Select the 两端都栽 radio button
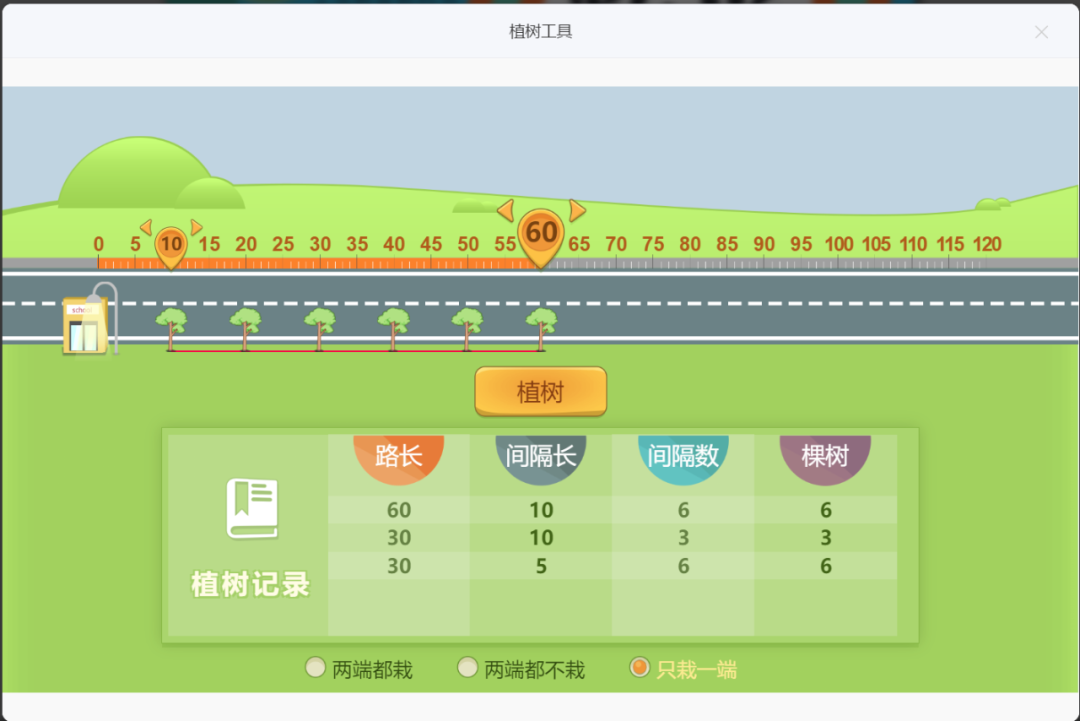The height and width of the screenshot is (721, 1080). [315, 666]
